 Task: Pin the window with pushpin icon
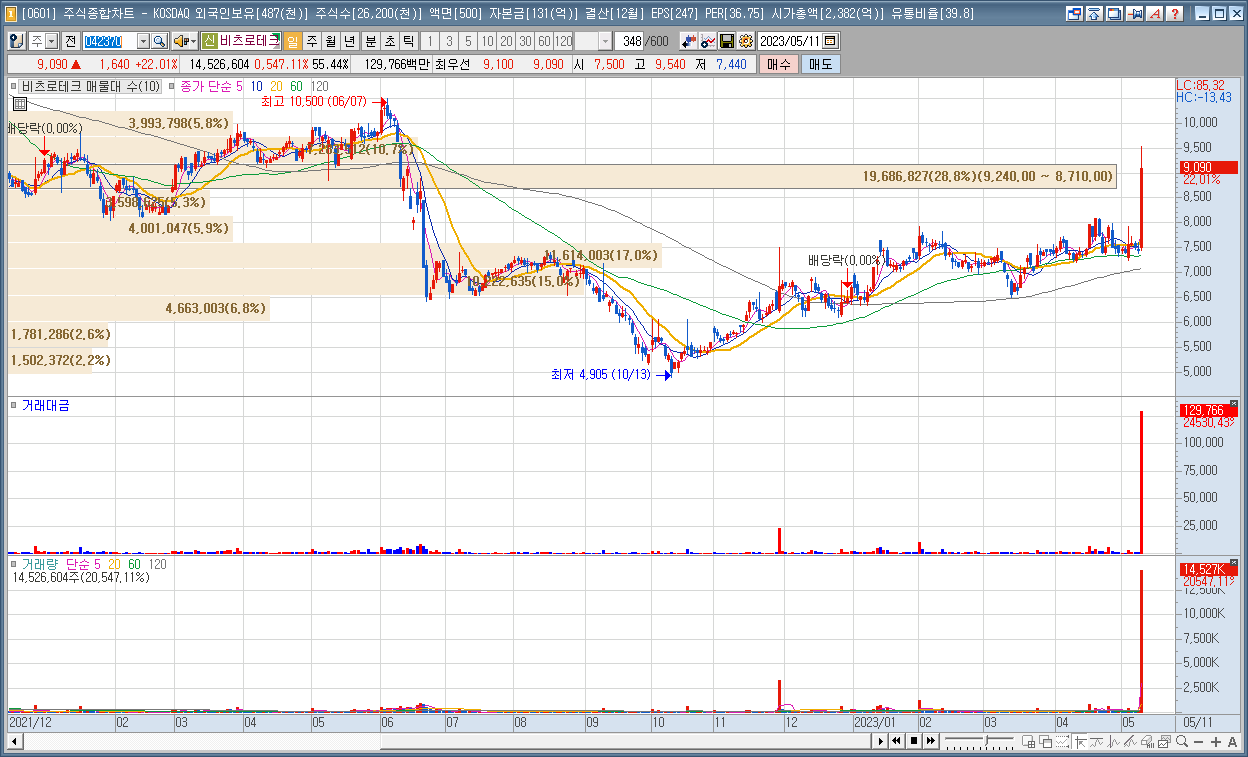[1134, 14]
